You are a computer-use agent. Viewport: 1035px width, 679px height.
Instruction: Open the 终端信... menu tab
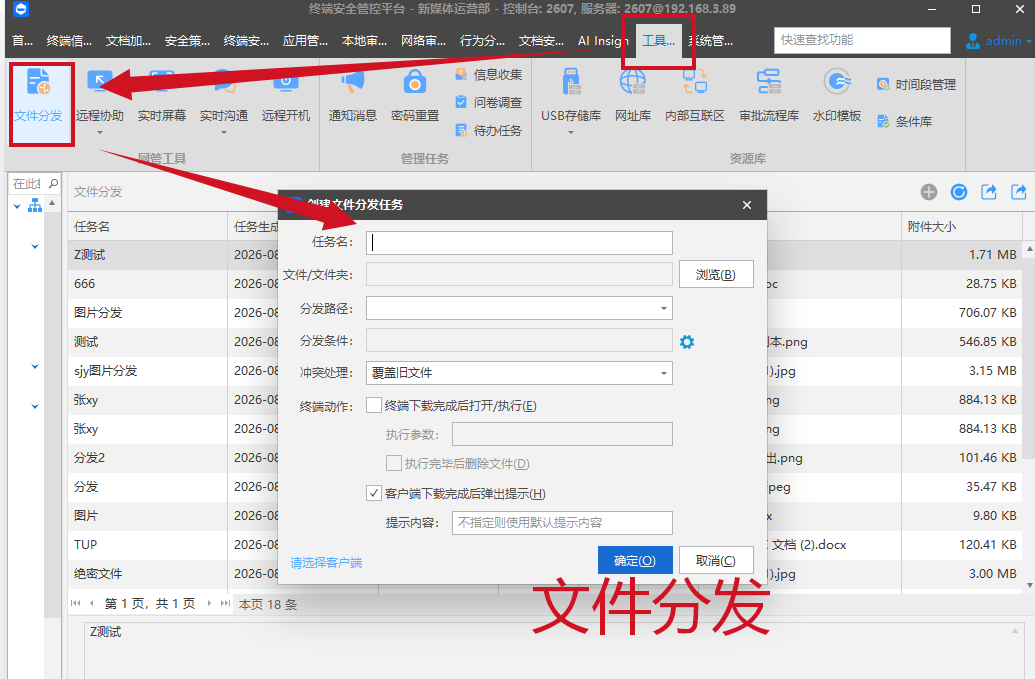point(69,41)
